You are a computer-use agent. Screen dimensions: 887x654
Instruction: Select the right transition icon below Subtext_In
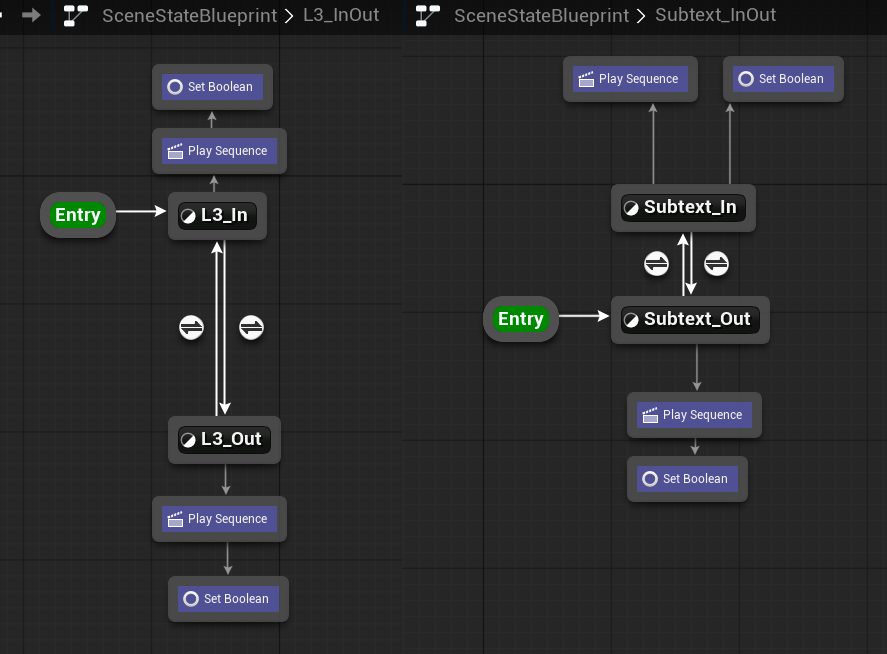pyautogui.click(x=716, y=264)
